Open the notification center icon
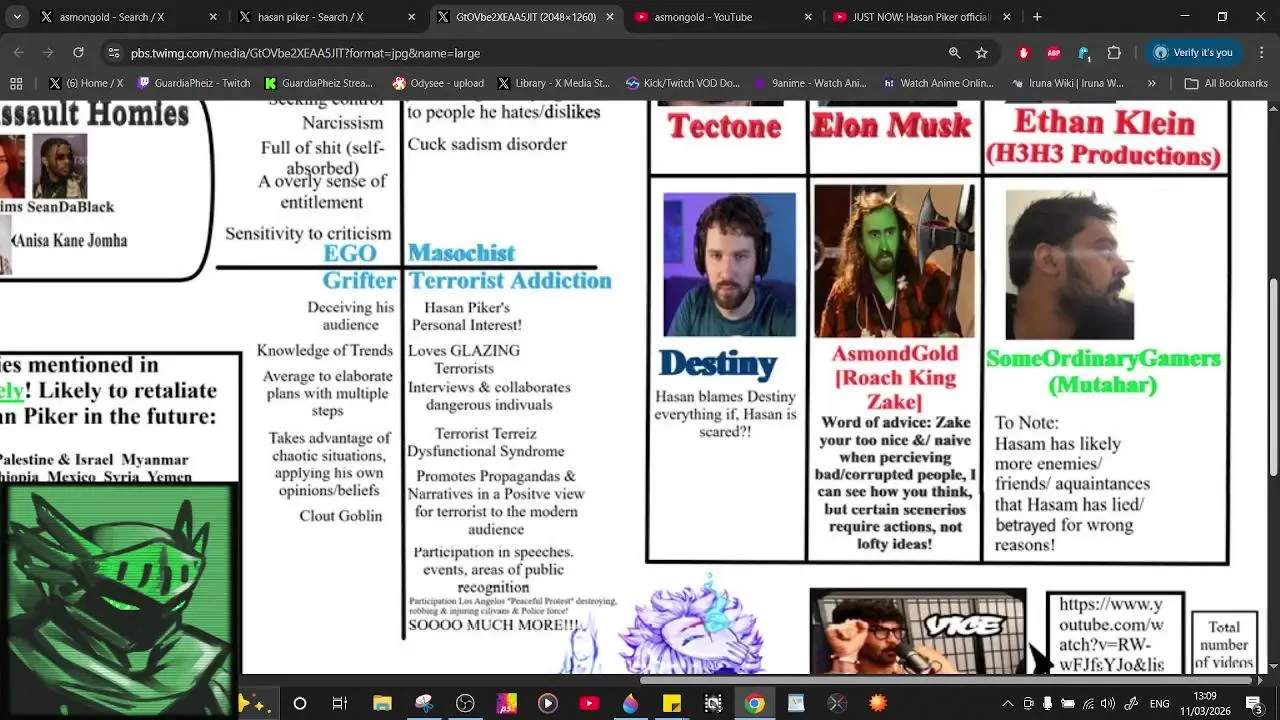This screenshot has height=720, width=1280. click(x=1253, y=703)
